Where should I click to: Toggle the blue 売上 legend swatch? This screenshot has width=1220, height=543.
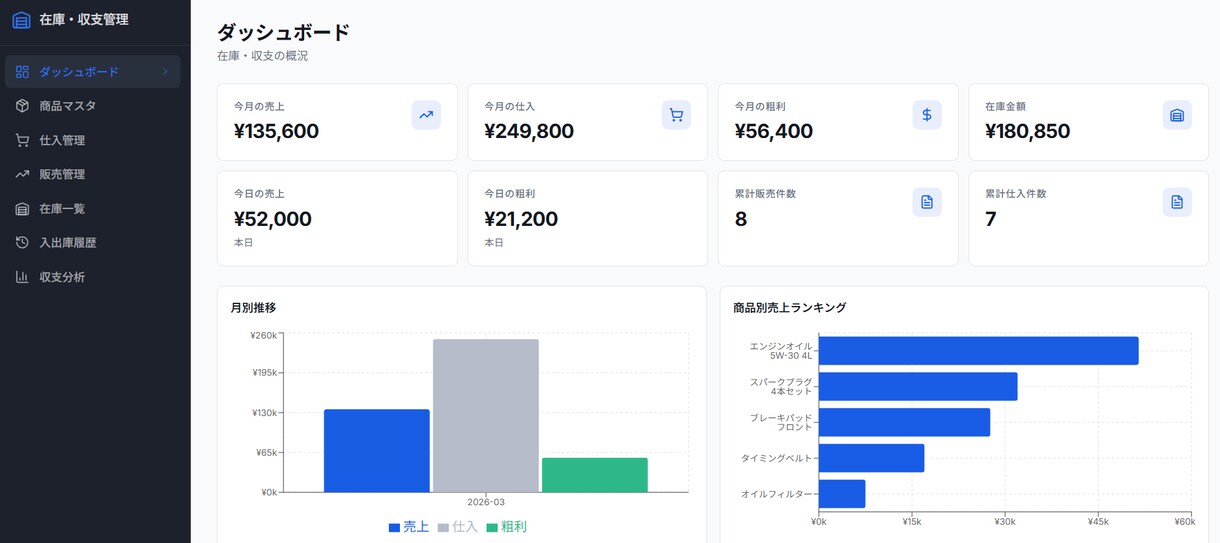click(x=394, y=527)
